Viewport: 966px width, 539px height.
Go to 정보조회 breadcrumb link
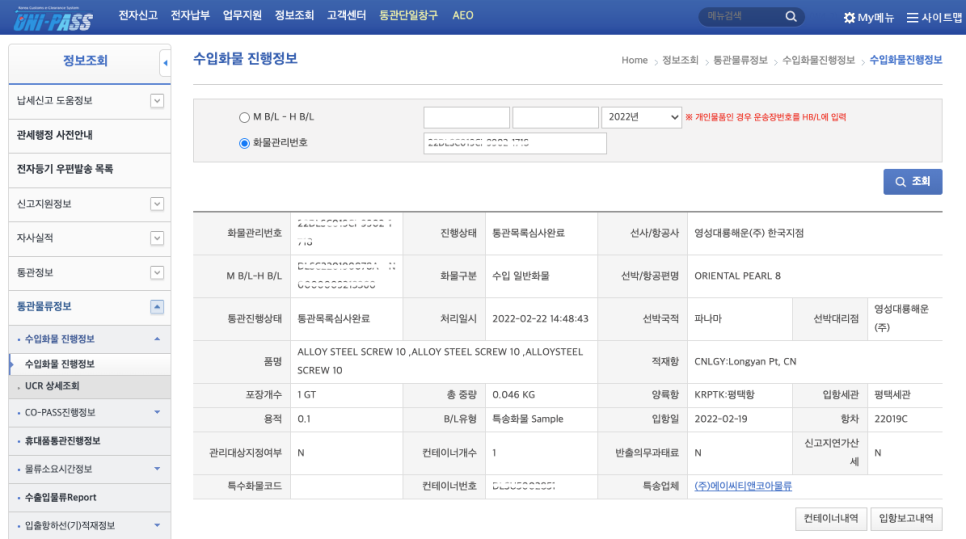(680, 60)
